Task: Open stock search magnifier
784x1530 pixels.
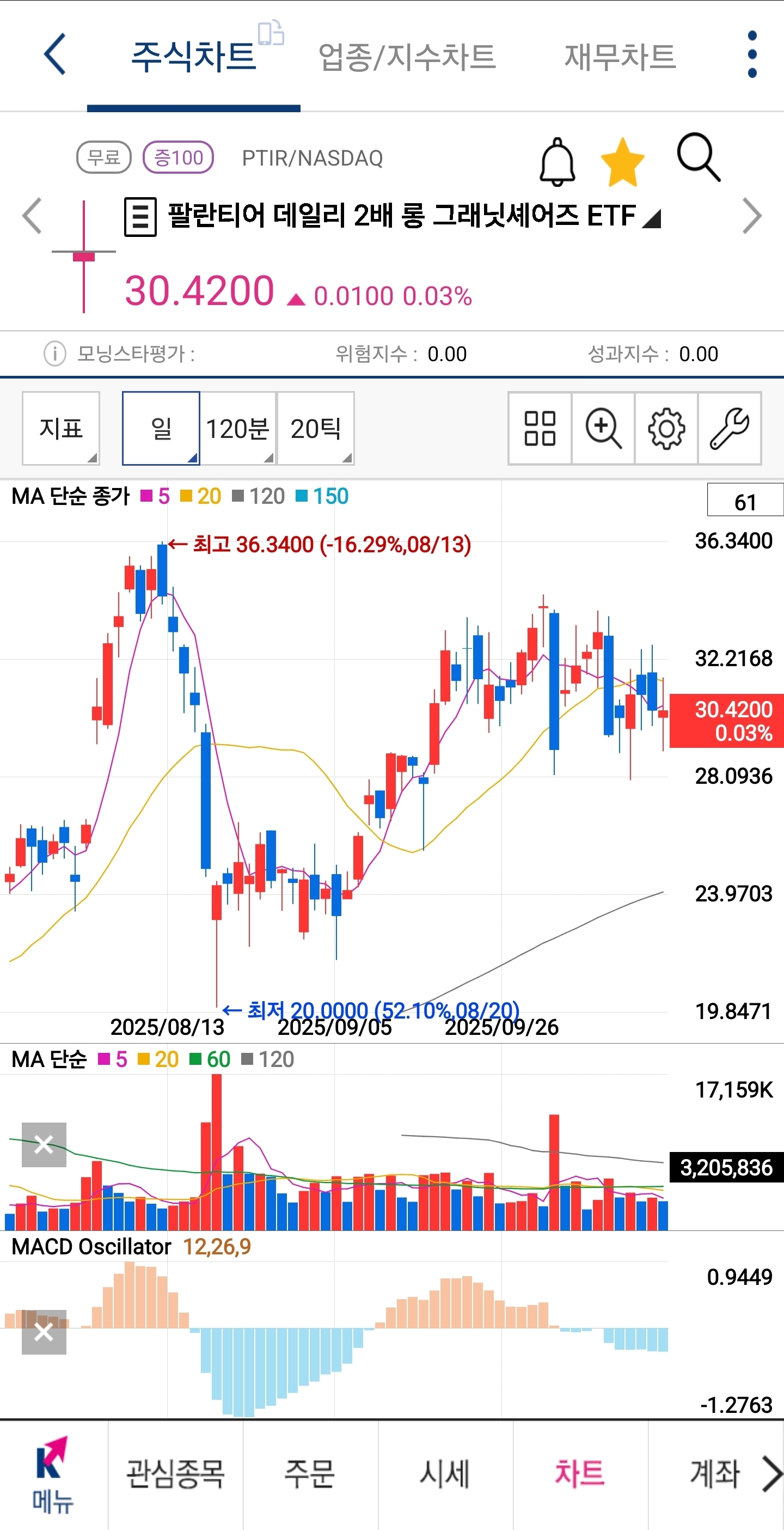Action: [x=699, y=157]
